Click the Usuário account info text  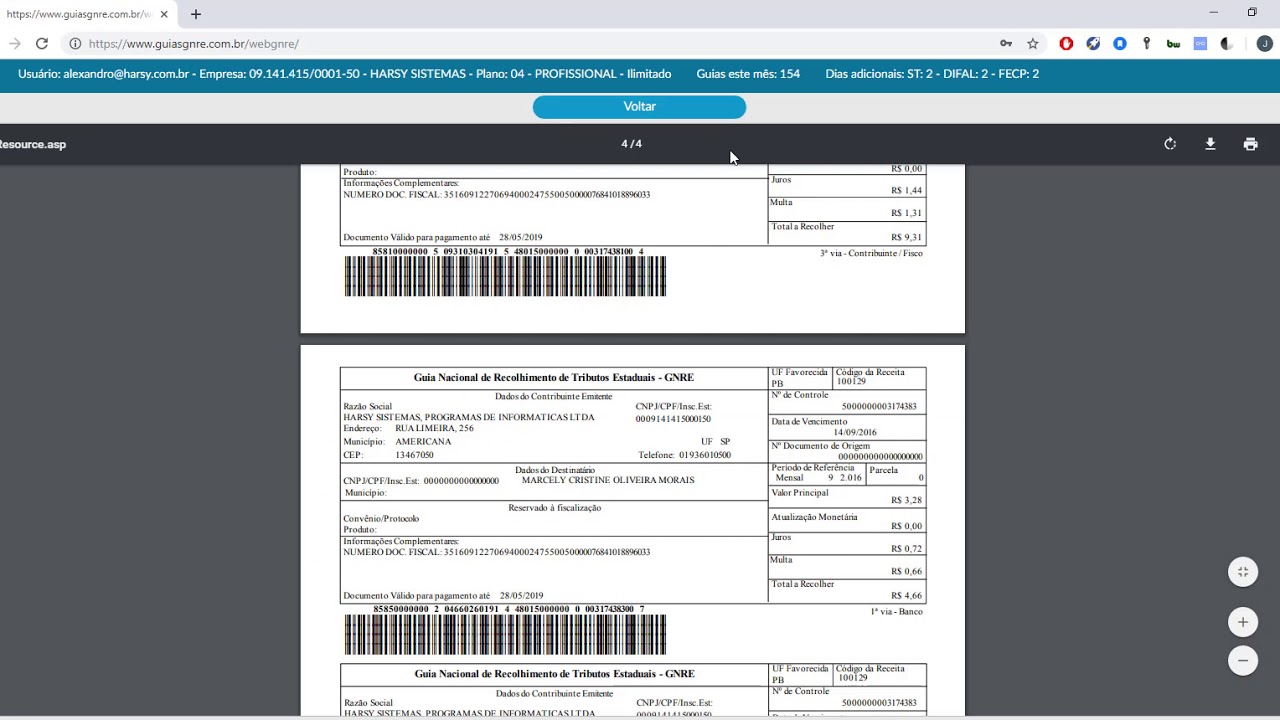pyautogui.click(x=344, y=74)
